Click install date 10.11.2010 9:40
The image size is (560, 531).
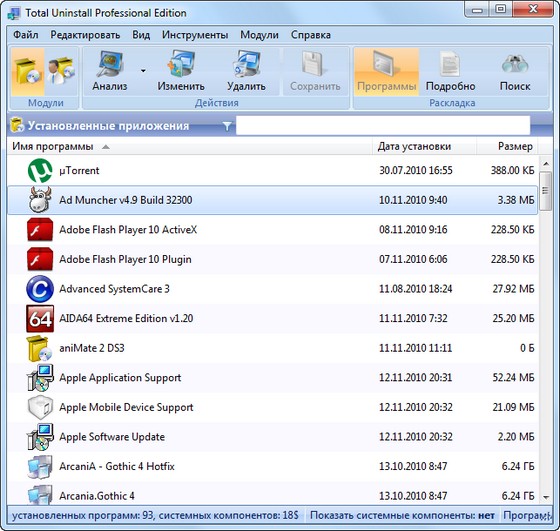[413, 200]
